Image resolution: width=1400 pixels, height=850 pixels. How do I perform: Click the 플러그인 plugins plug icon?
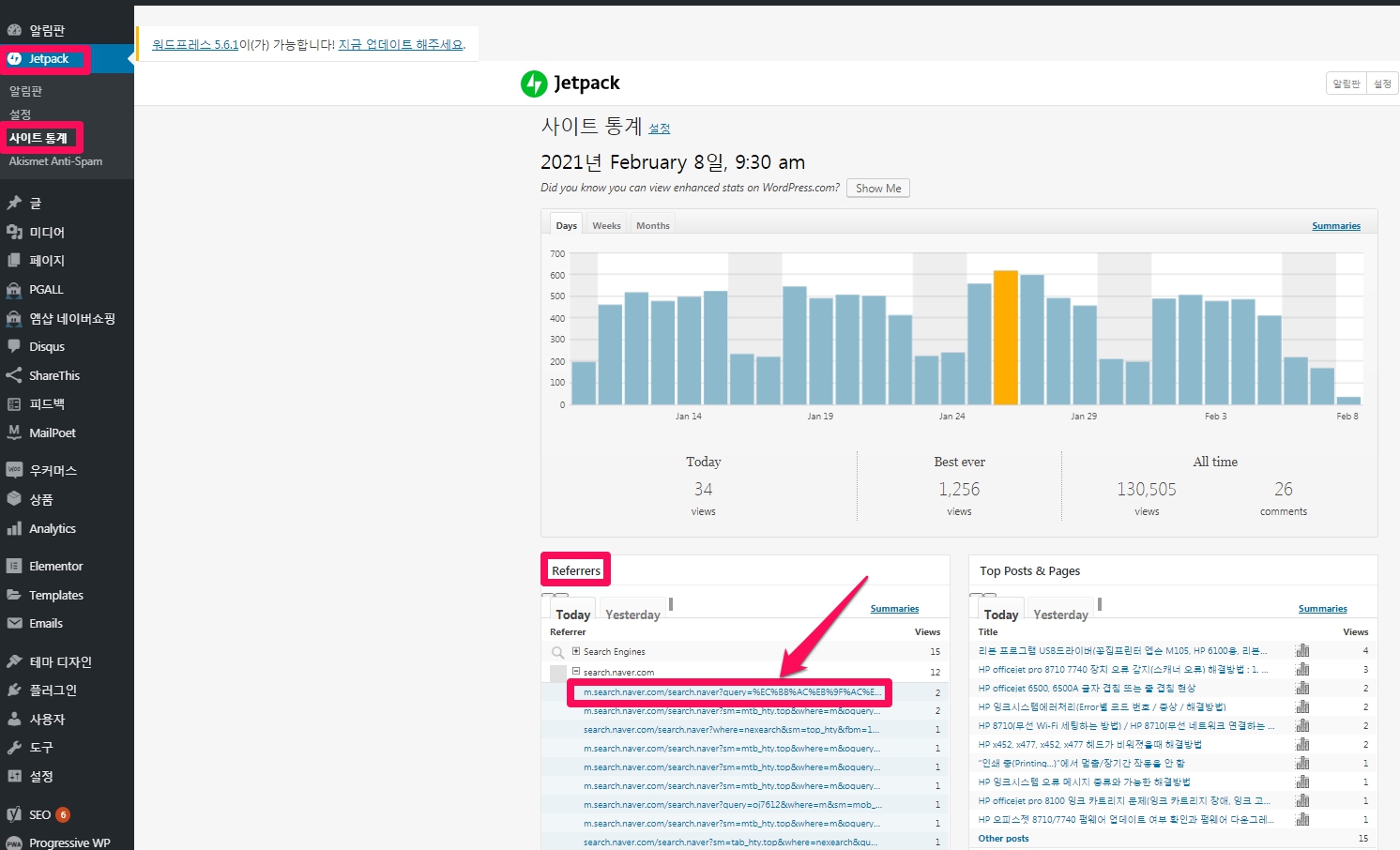(14, 690)
